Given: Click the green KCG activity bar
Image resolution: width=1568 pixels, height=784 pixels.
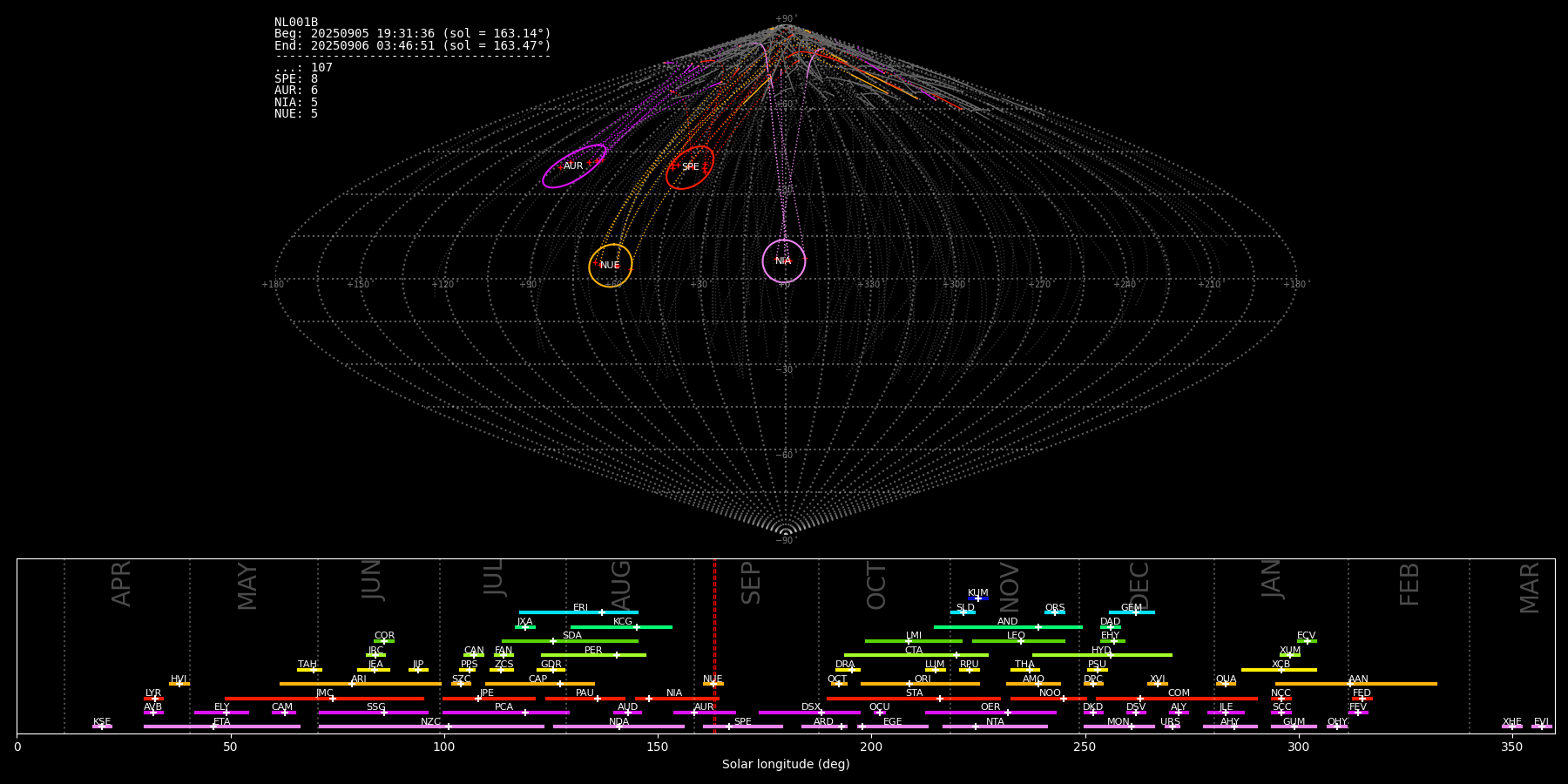Looking at the screenshot, I should point(621,627).
